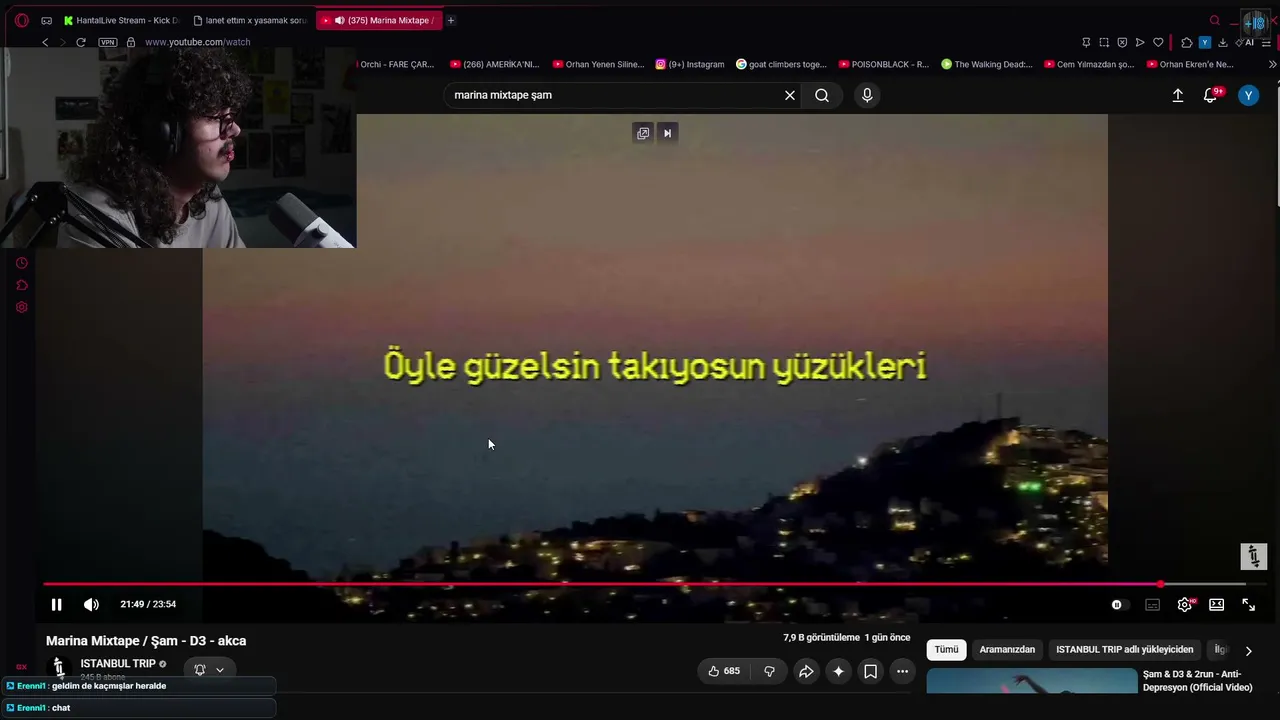Open the Opera menu logo
1280x720 pixels.
pos(21,20)
